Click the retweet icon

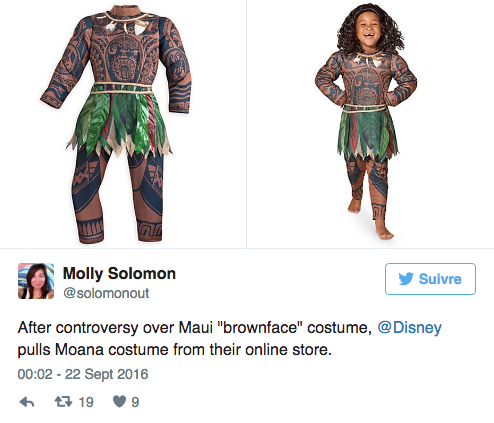point(63,402)
